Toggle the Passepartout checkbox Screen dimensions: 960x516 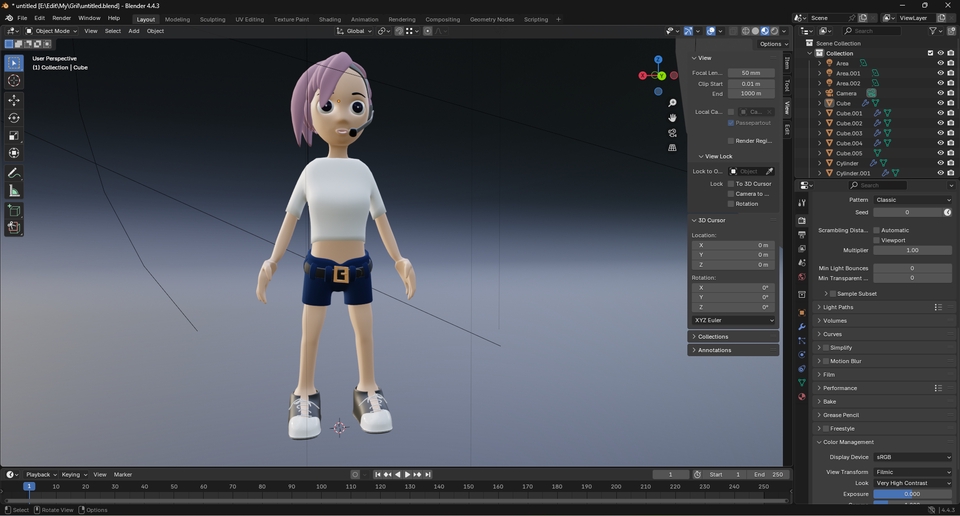pyautogui.click(x=731, y=123)
